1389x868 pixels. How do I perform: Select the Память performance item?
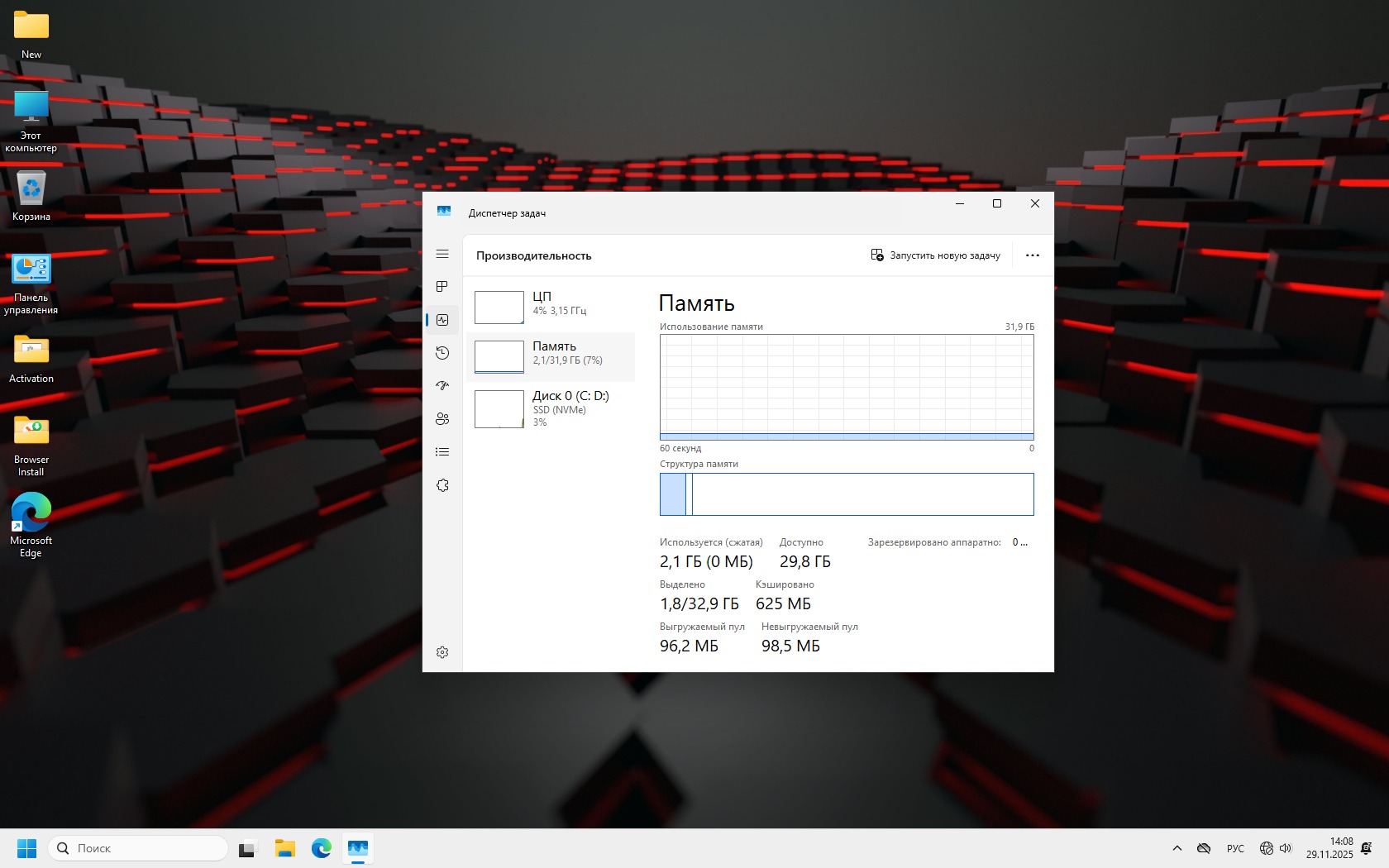click(x=551, y=356)
